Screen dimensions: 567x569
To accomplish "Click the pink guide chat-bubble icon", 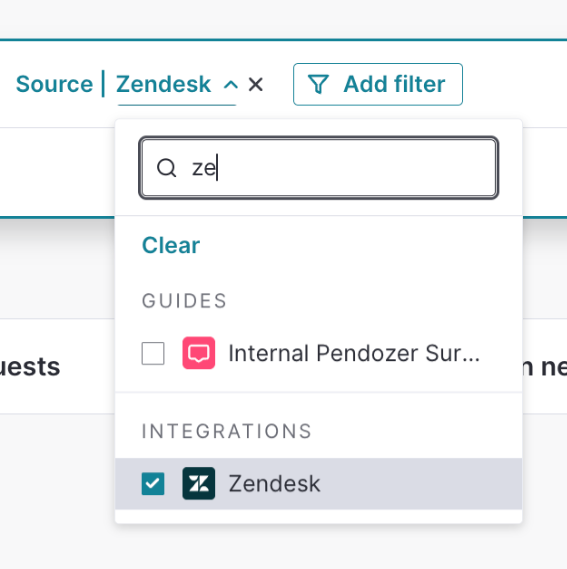I will [199, 353].
